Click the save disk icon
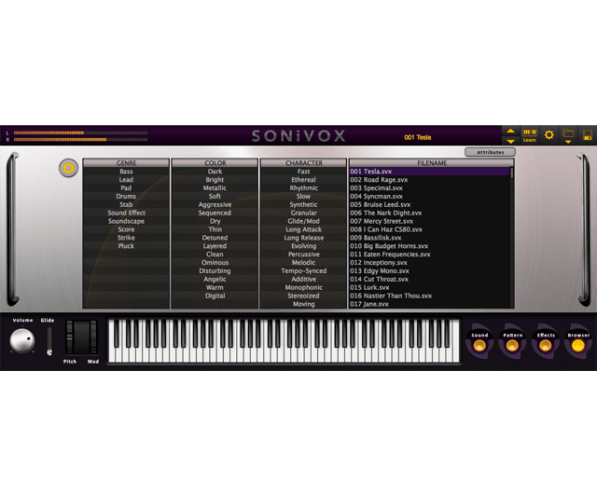 587,135
